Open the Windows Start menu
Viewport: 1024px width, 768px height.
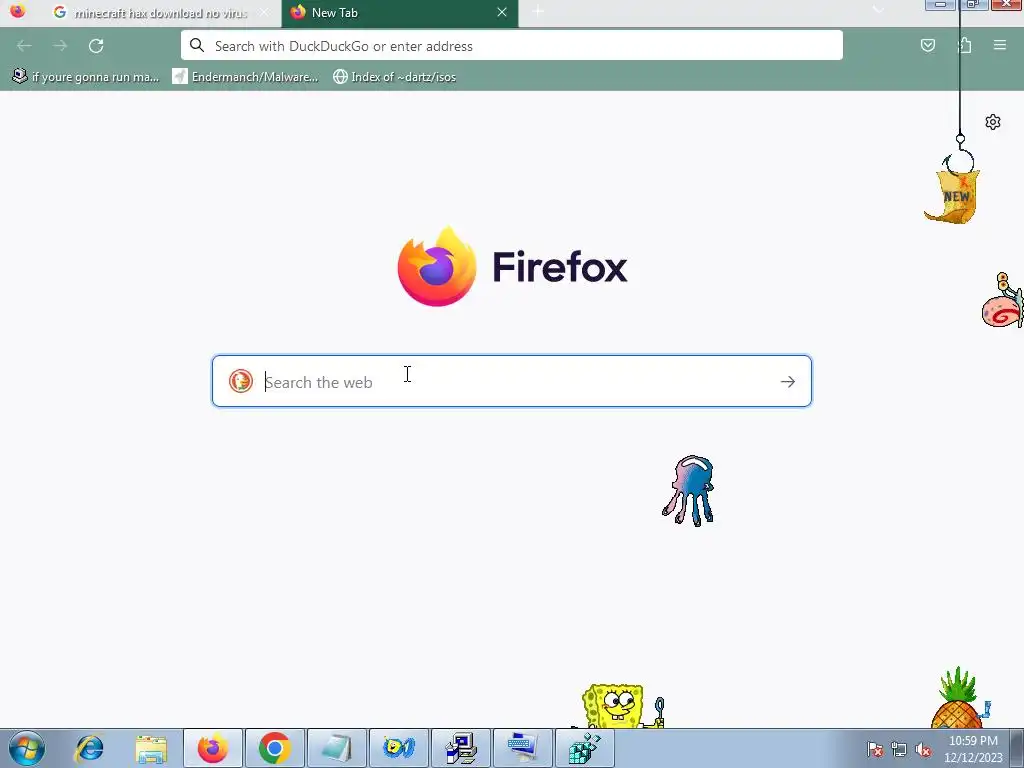click(27, 748)
